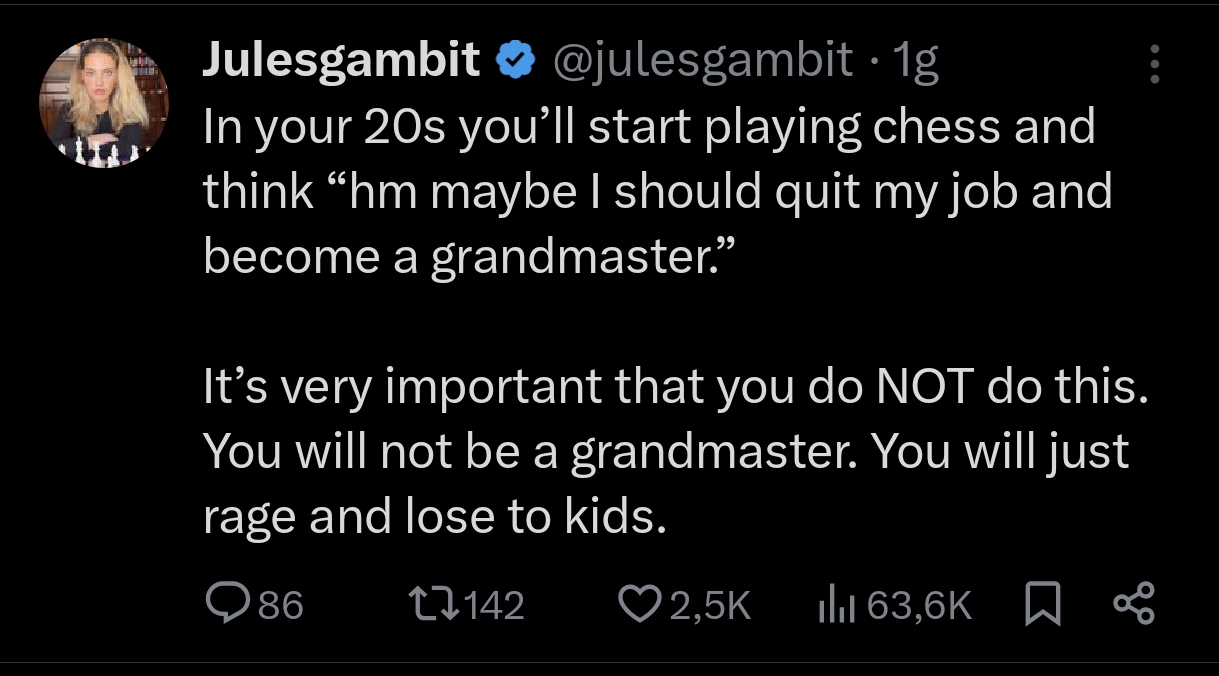
Task: Click the 86 replies count
Action: pyautogui.click(x=281, y=604)
